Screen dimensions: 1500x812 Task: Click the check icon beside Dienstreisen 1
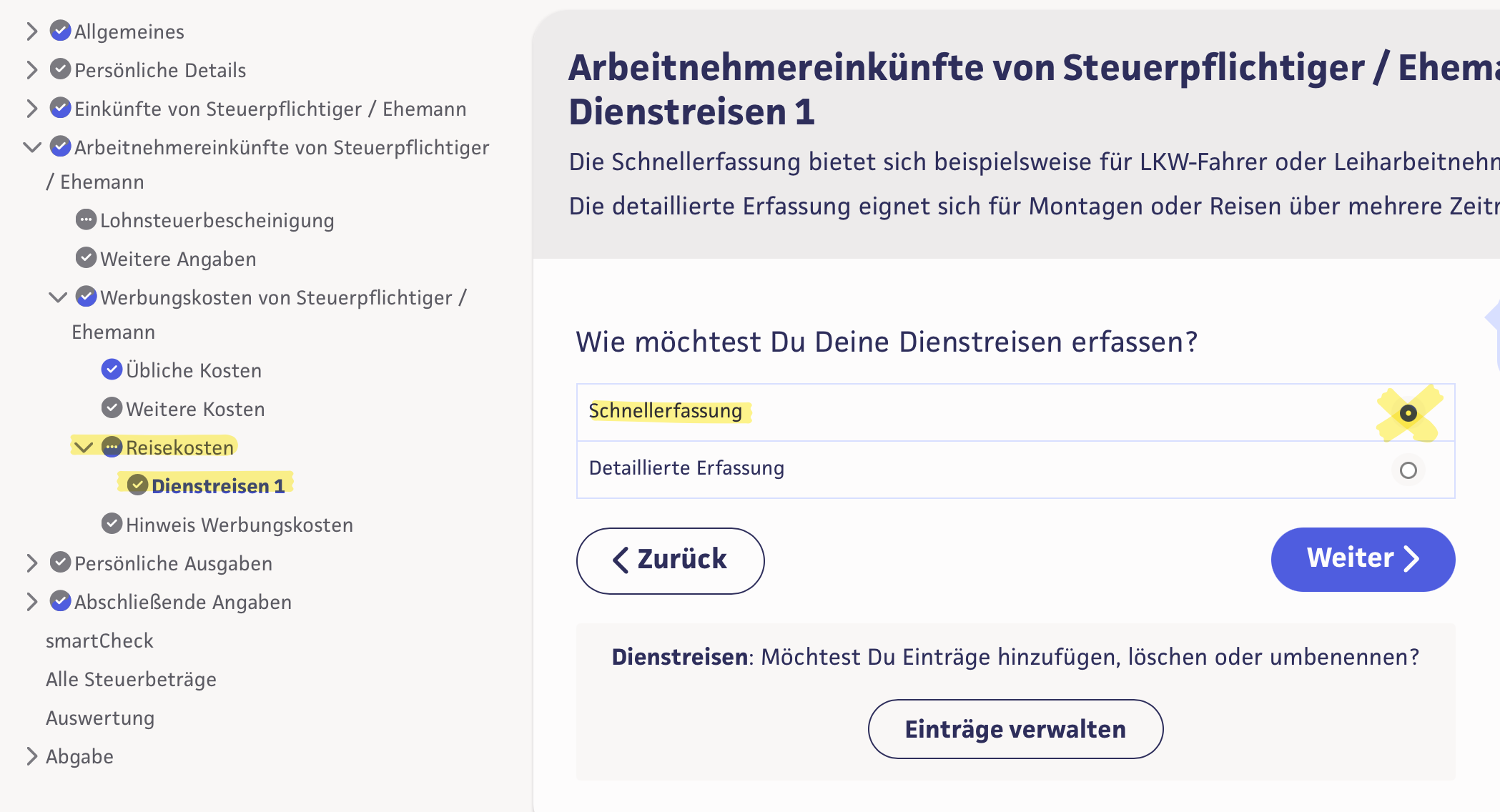[x=137, y=485]
